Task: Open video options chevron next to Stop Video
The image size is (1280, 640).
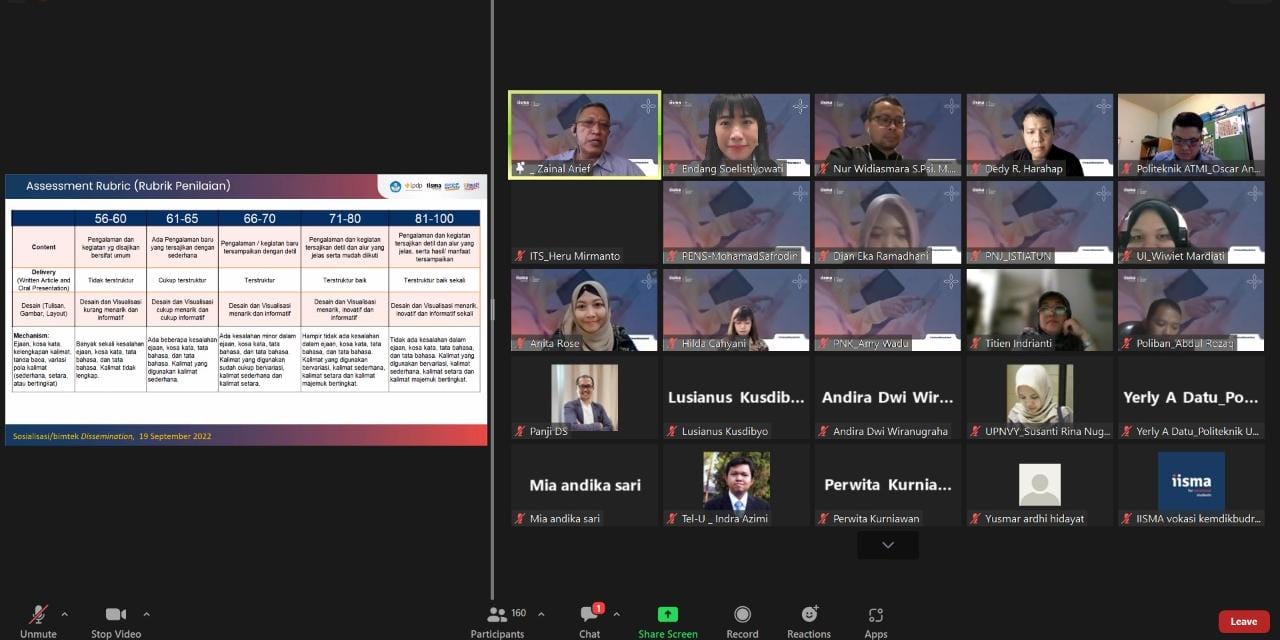Action: pyautogui.click(x=146, y=614)
